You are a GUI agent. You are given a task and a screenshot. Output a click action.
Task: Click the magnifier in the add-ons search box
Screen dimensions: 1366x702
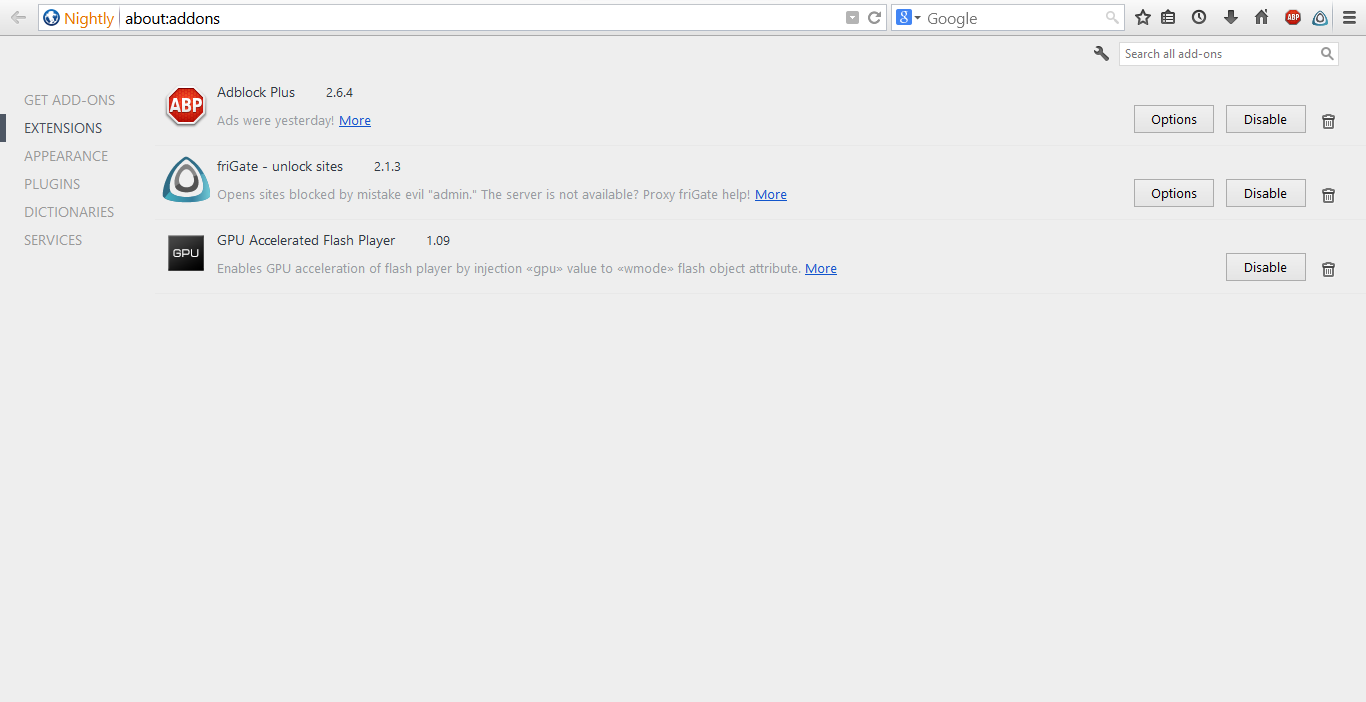[1327, 54]
